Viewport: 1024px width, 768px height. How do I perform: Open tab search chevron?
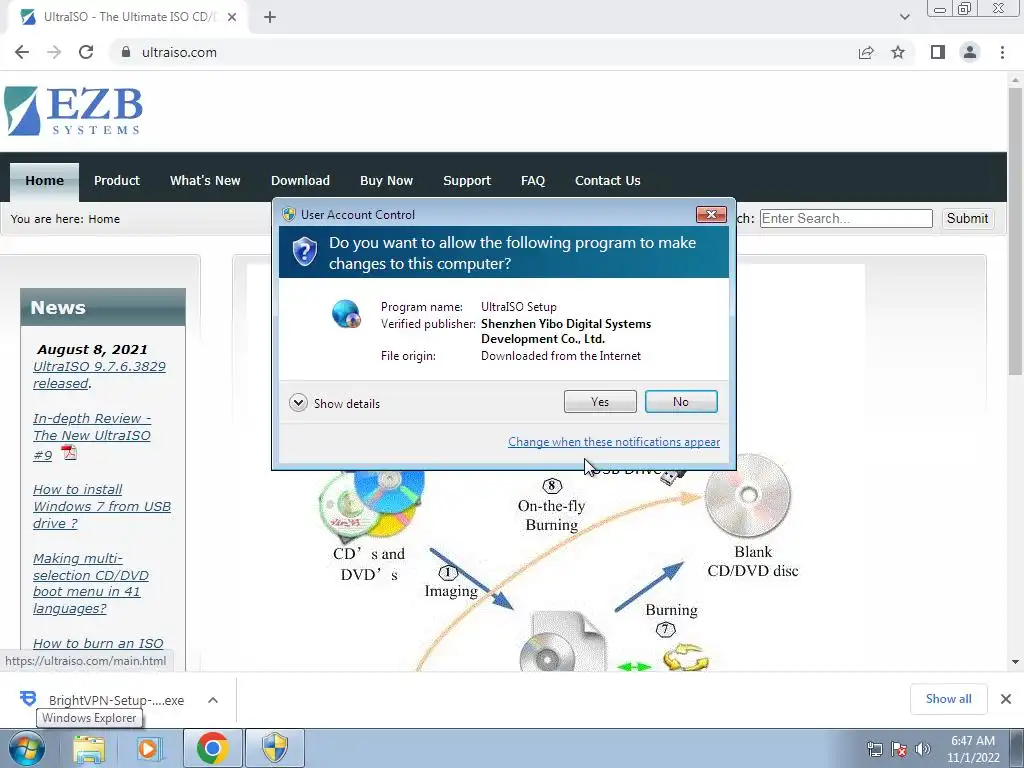click(x=904, y=17)
